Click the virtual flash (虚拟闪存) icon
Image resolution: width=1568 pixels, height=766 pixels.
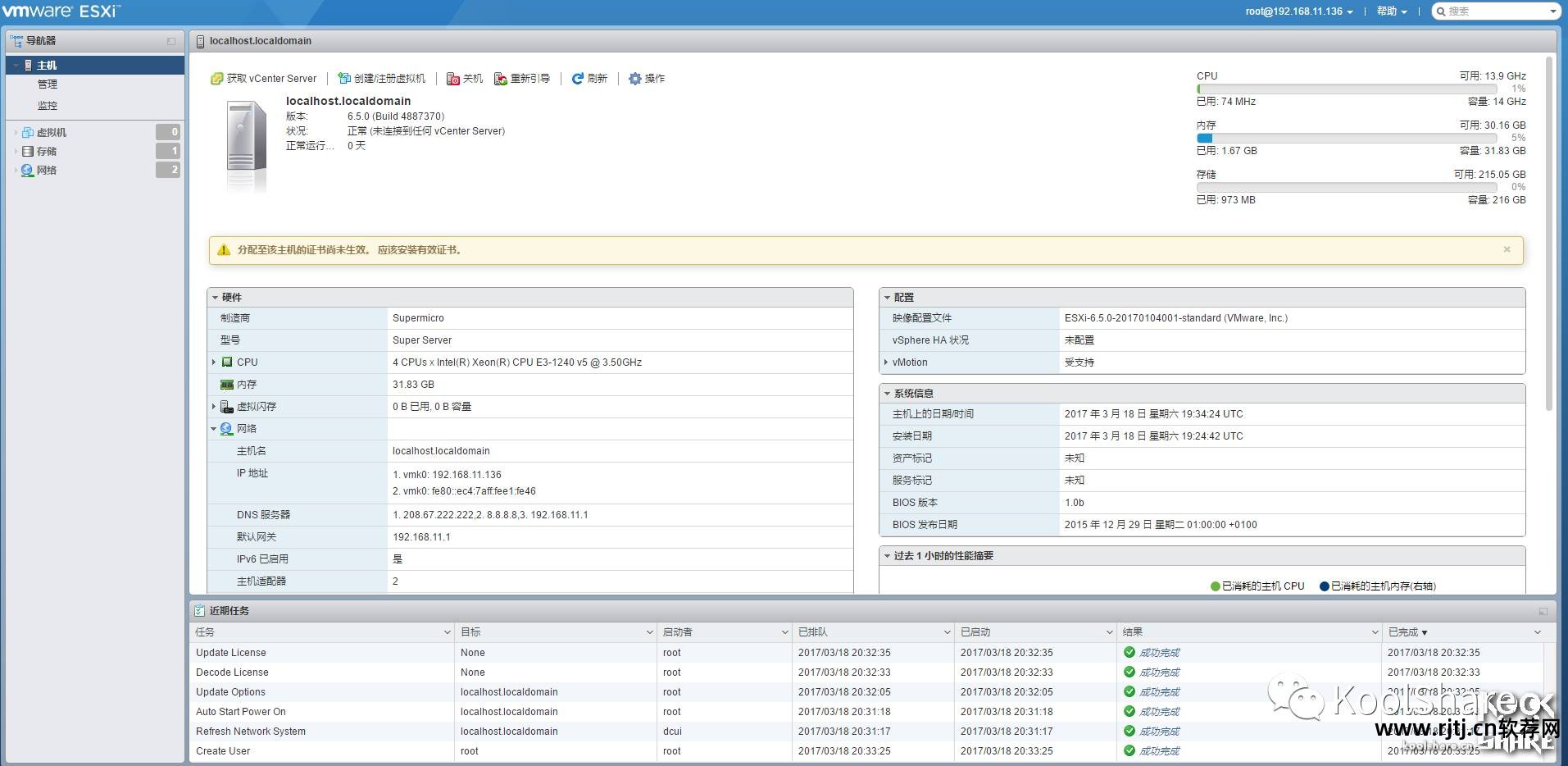tap(227, 406)
